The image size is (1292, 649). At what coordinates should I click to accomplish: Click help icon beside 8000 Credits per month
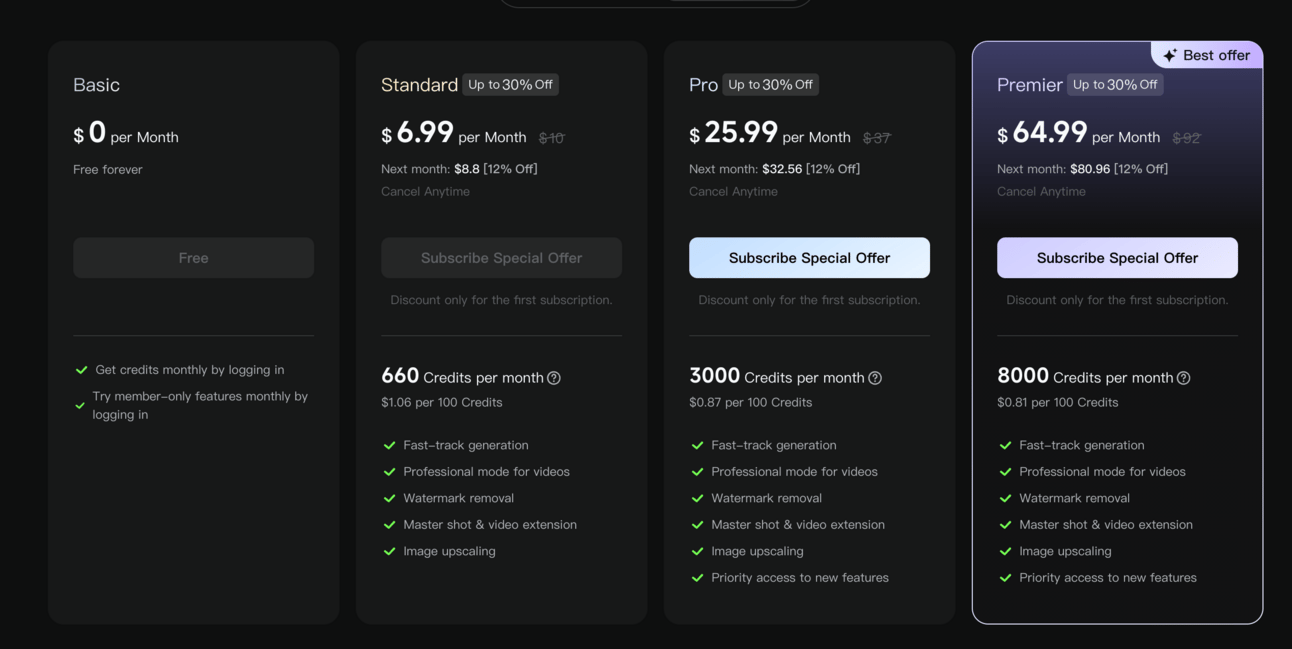click(x=1184, y=378)
